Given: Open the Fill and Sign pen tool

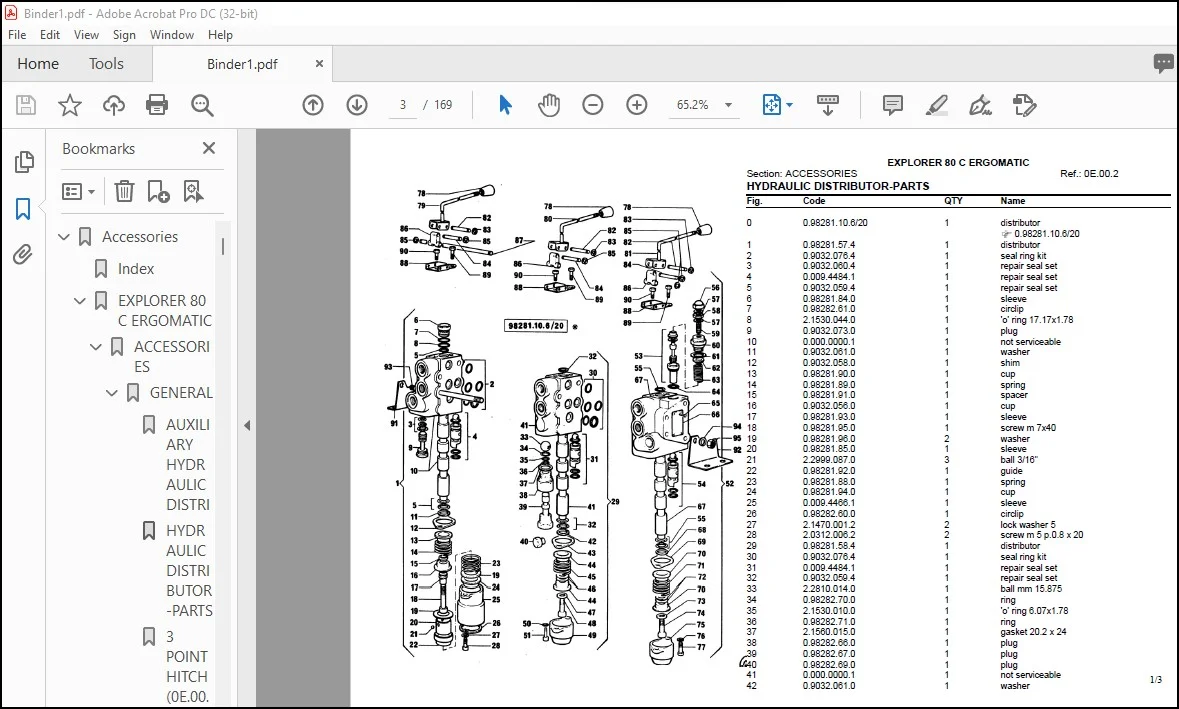Looking at the screenshot, I should click(x=980, y=105).
